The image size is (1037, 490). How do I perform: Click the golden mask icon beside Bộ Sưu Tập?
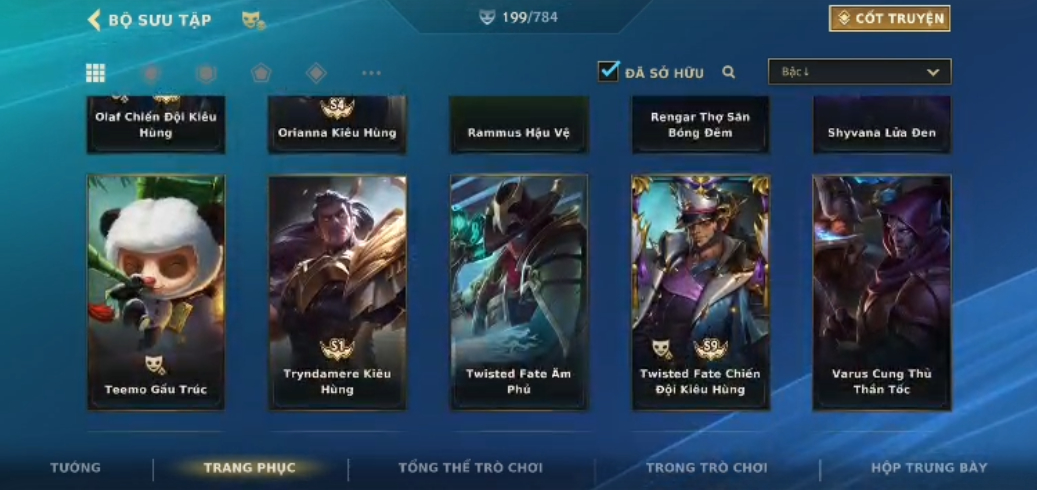click(253, 20)
